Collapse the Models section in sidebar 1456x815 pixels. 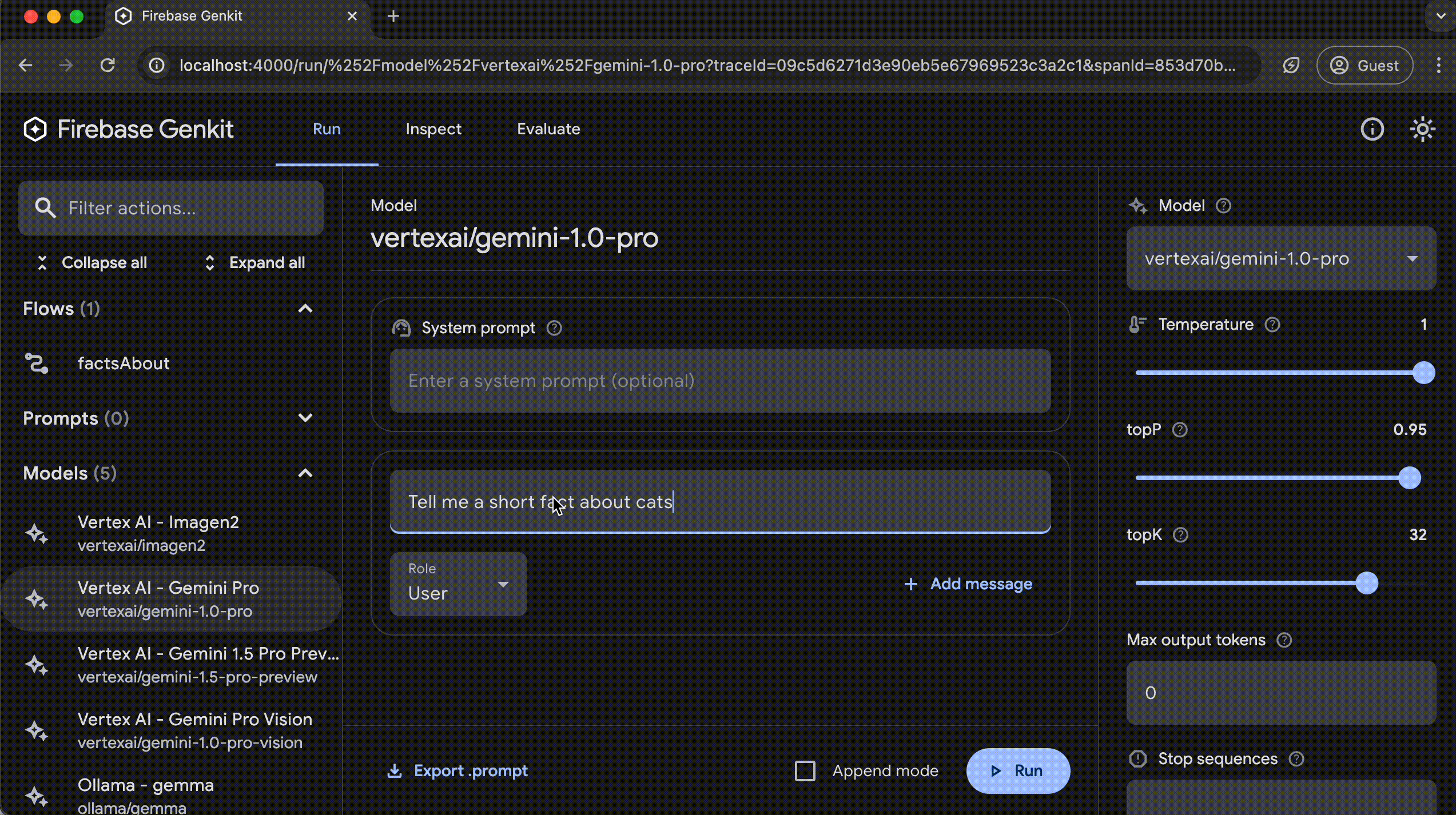(x=305, y=472)
